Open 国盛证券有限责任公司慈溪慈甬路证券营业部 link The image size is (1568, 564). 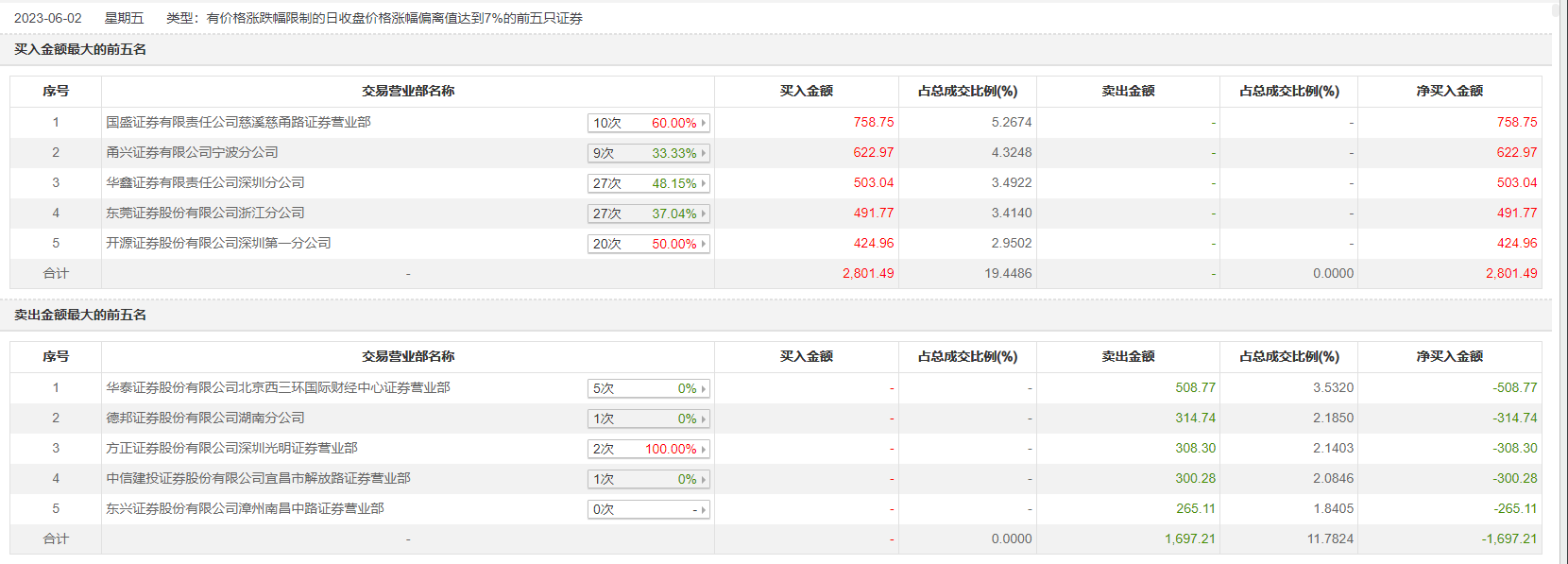click(238, 122)
